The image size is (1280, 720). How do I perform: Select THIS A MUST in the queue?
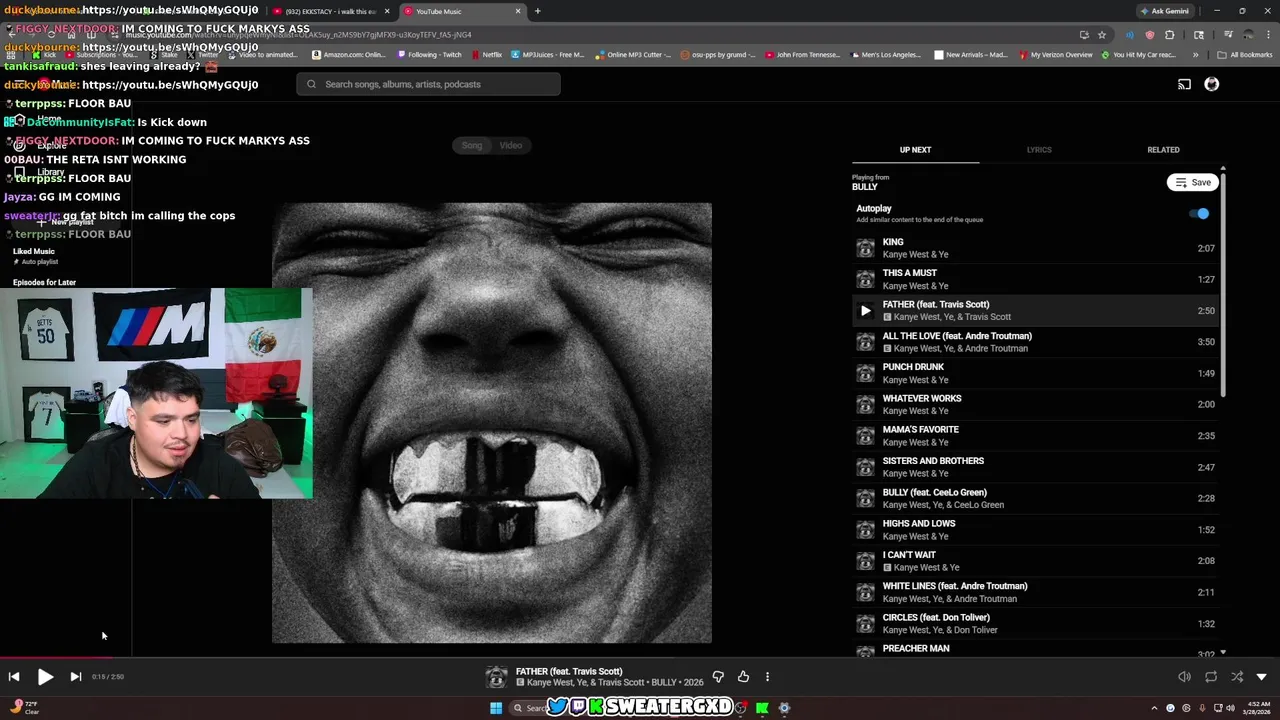1036,279
